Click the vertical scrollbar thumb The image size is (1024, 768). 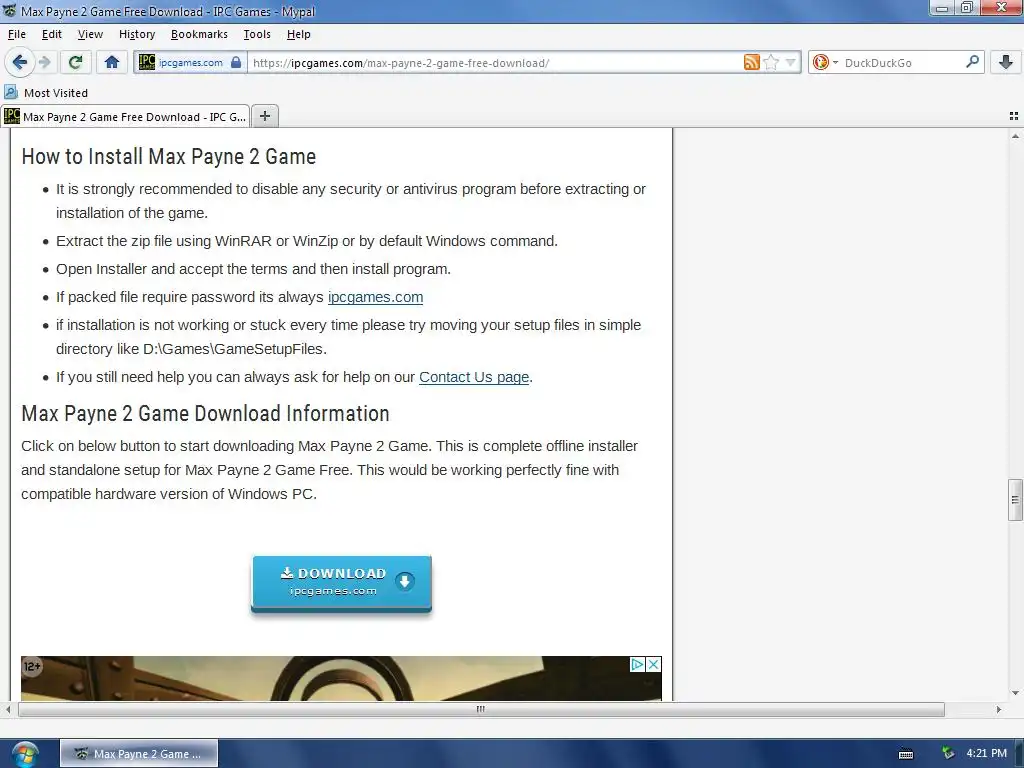pyautogui.click(x=1015, y=500)
